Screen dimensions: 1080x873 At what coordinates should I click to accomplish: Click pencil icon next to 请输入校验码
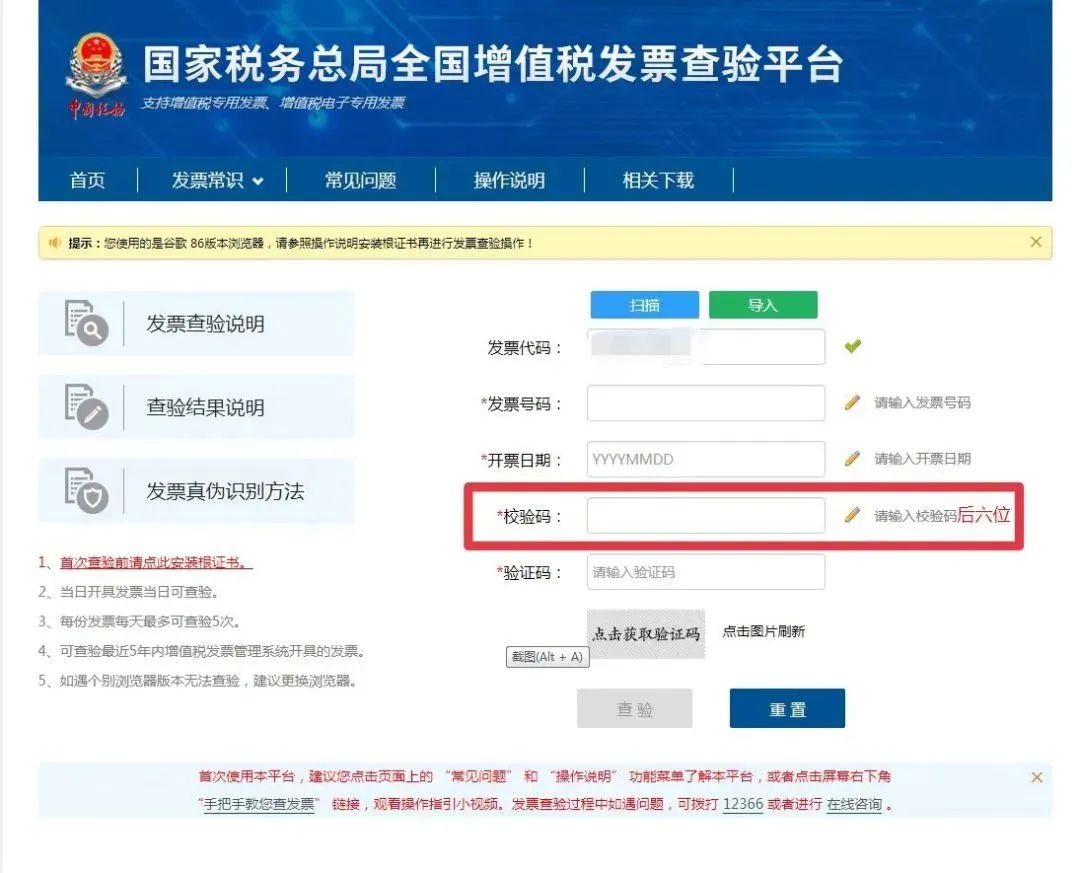pyautogui.click(x=853, y=515)
